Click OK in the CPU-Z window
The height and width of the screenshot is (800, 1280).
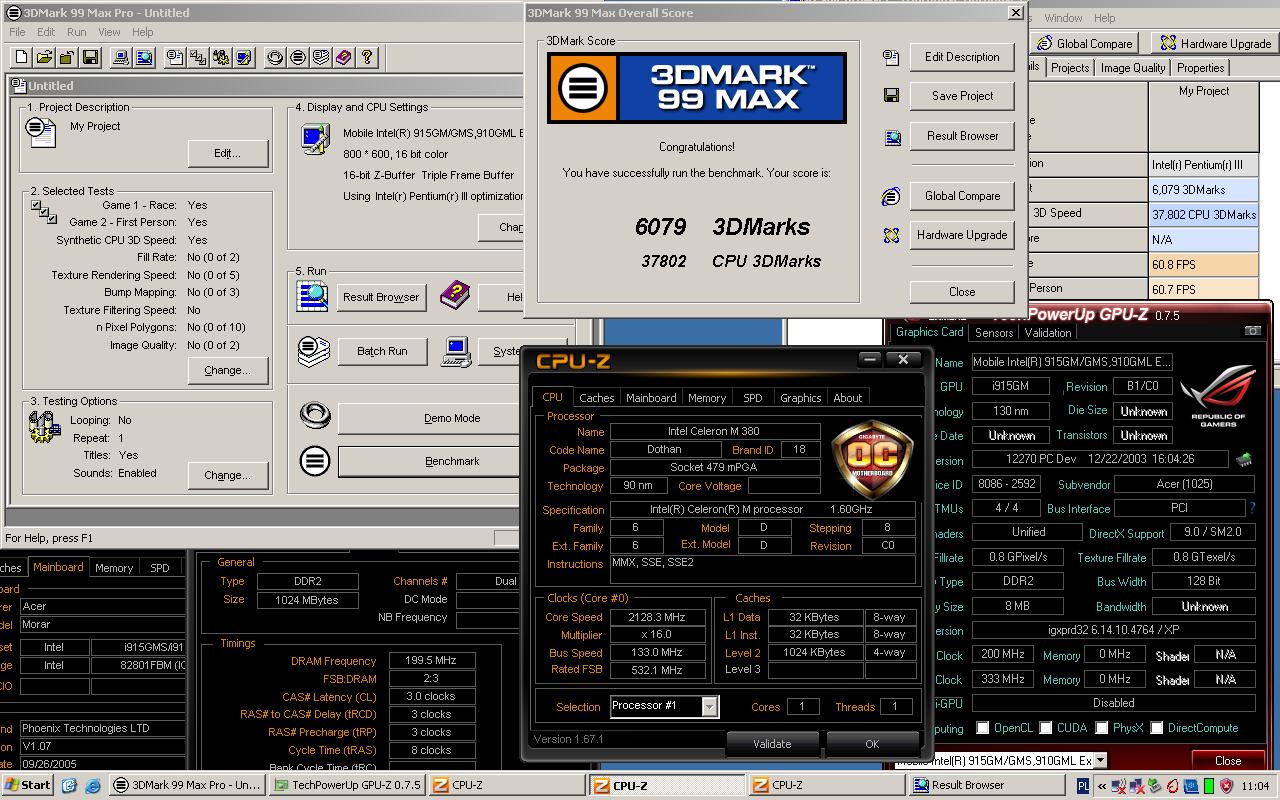872,744
